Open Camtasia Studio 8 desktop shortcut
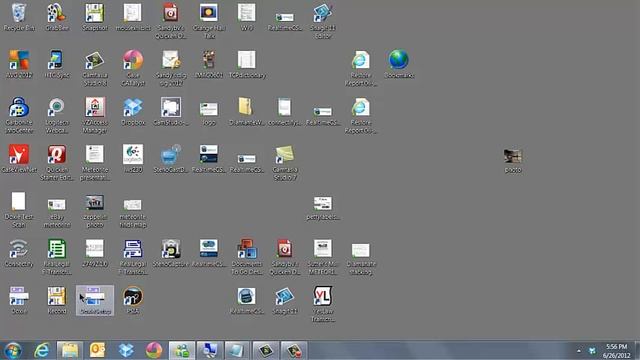 click(x=95, y=68)
